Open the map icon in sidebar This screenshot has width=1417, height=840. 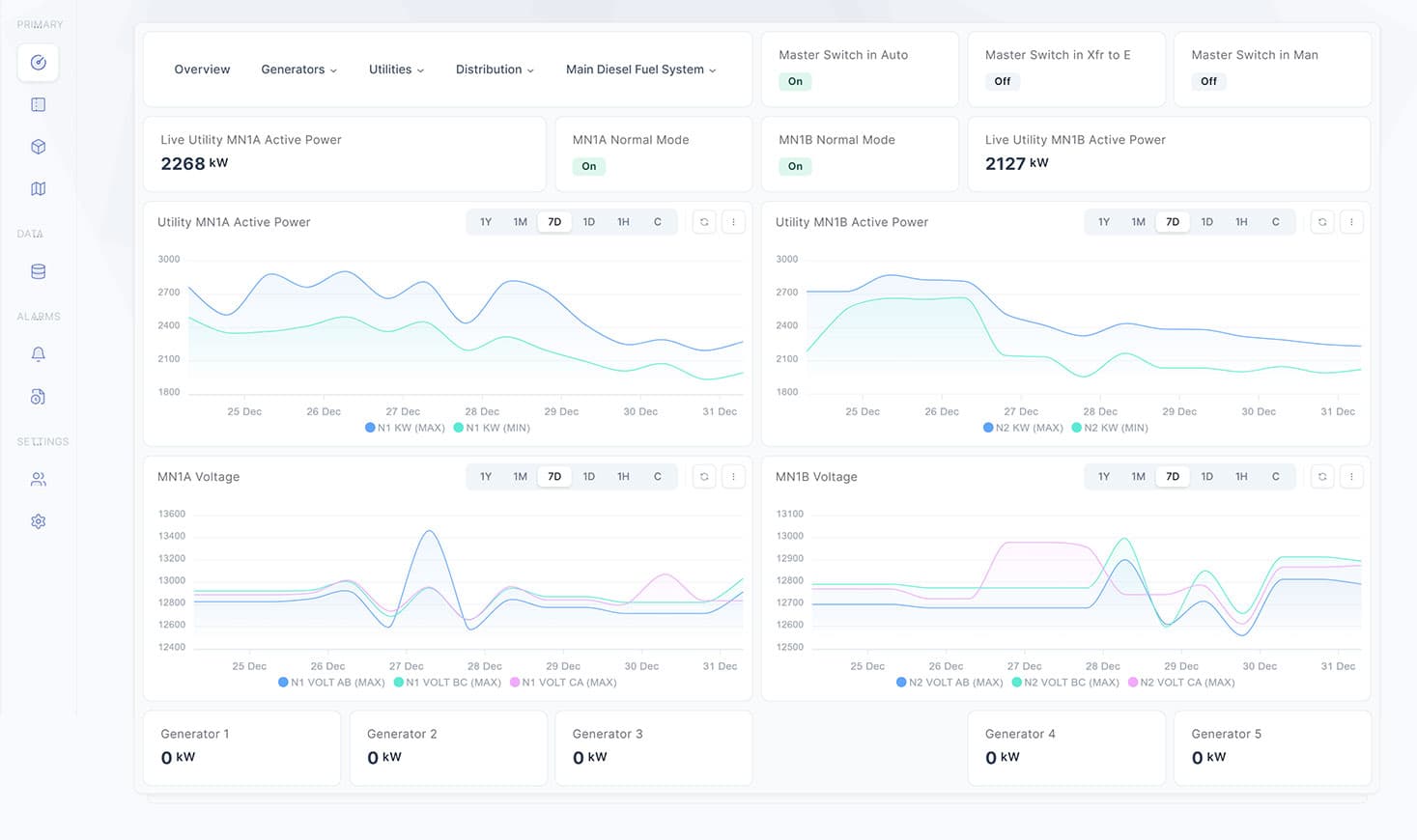(x=38, y=189)
